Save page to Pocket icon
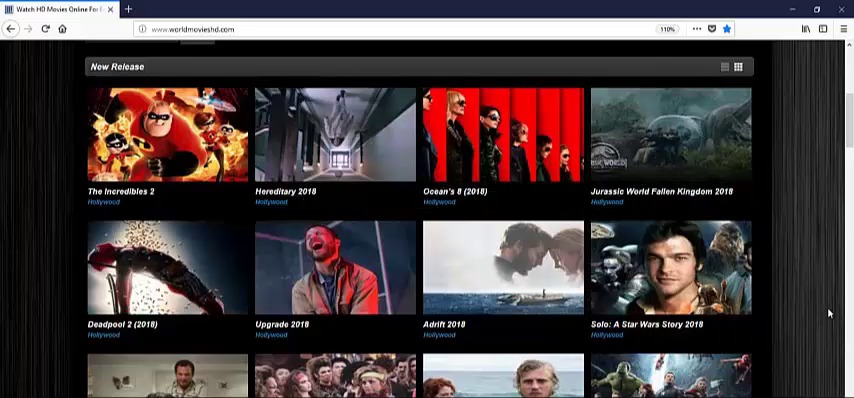854x398 pixels. point(712,29)
